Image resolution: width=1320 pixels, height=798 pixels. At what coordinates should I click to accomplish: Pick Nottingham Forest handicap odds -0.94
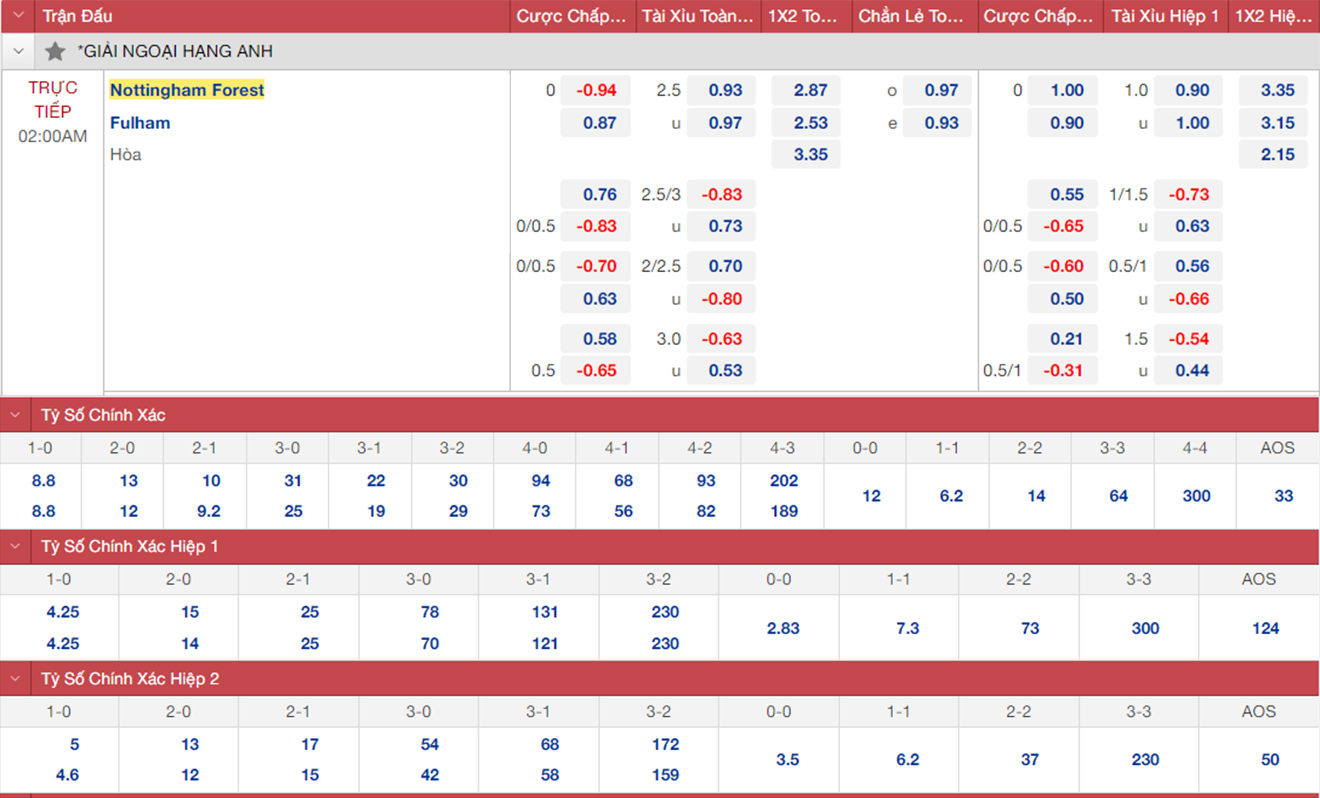[596, 90]
